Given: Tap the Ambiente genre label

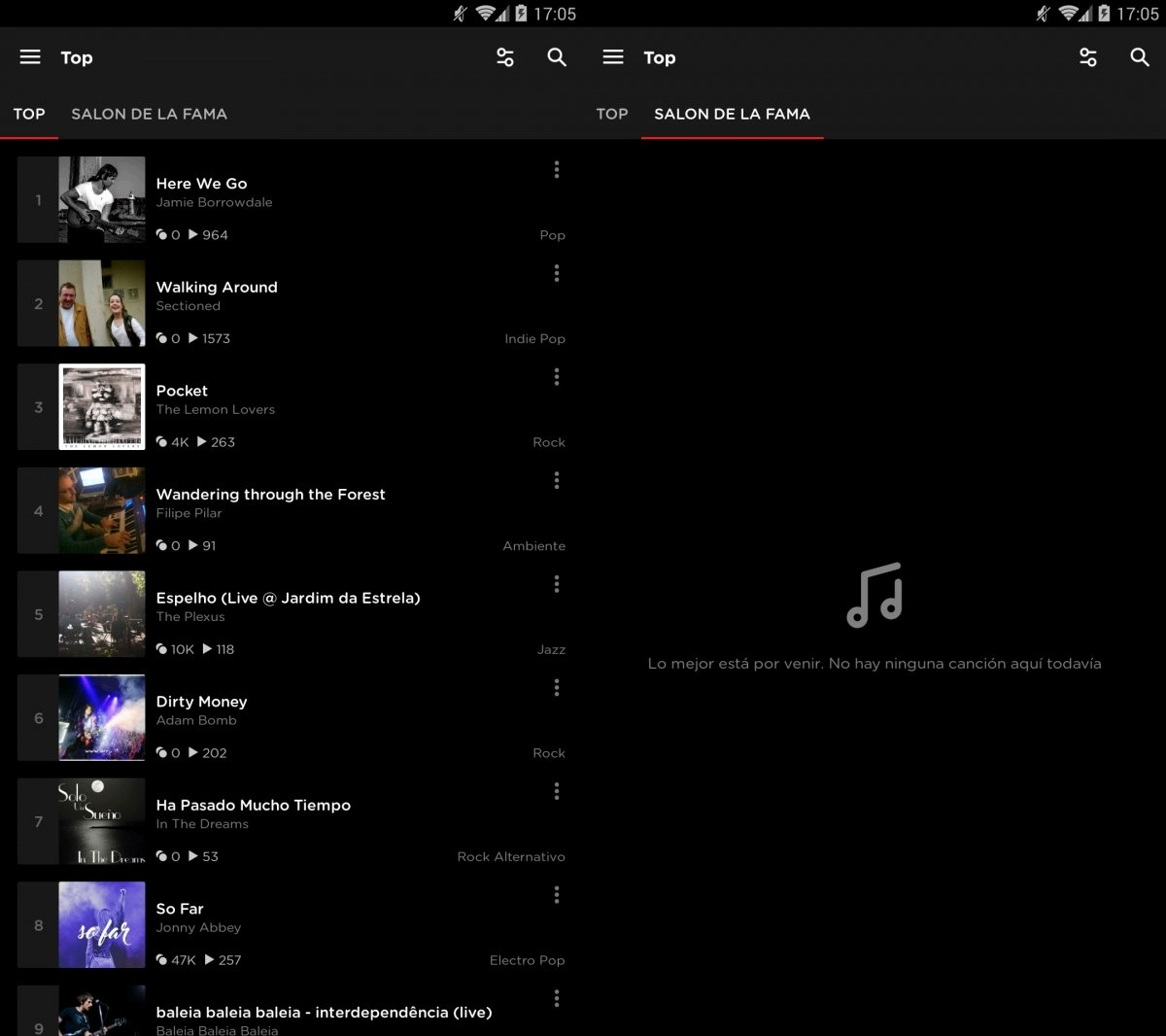Looking at the screenshot, I should pos(534,546).
